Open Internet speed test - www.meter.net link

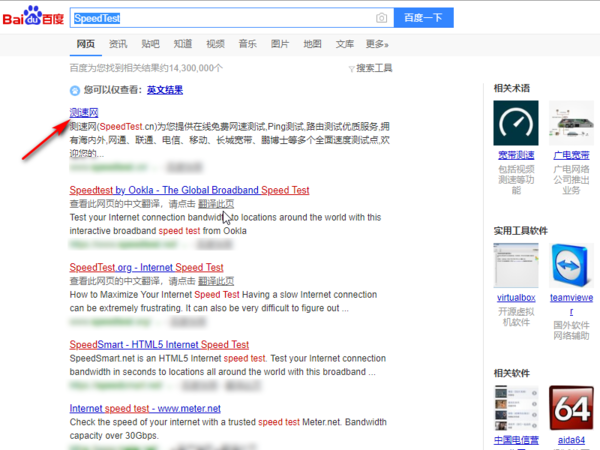click(145, 409)
